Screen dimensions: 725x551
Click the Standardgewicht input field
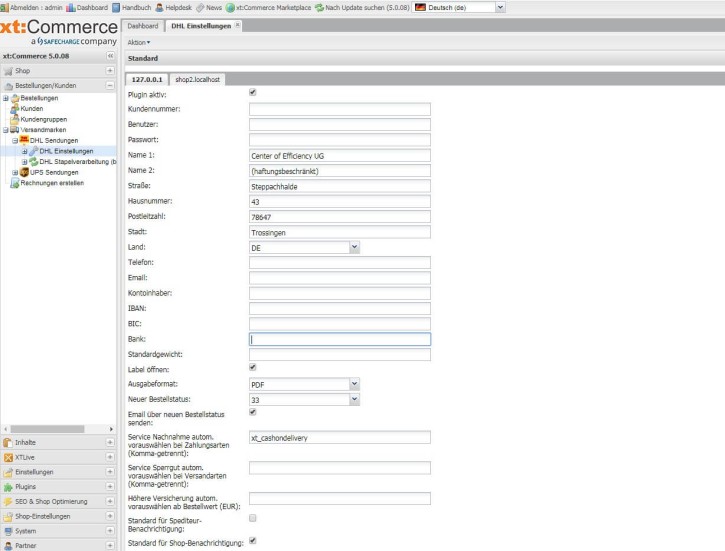pos(340,355)
